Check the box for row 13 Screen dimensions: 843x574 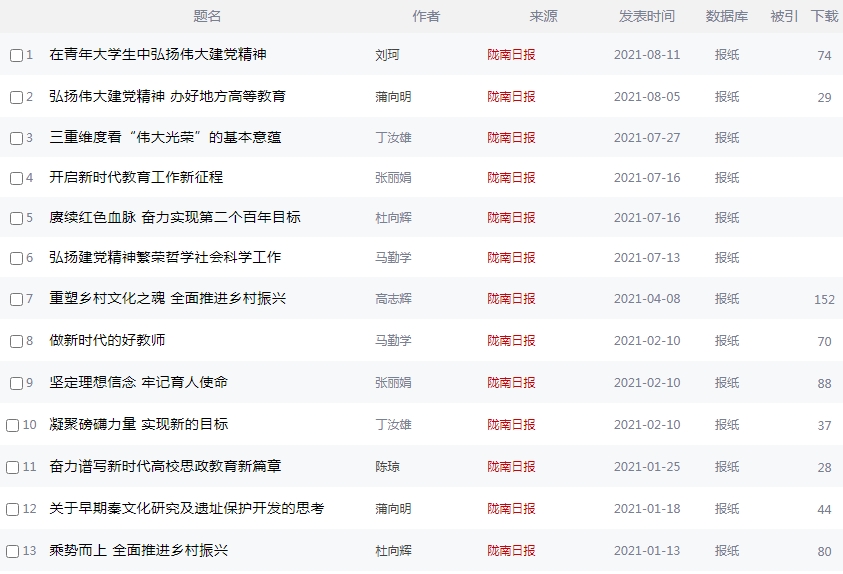[x=13, y=551]
